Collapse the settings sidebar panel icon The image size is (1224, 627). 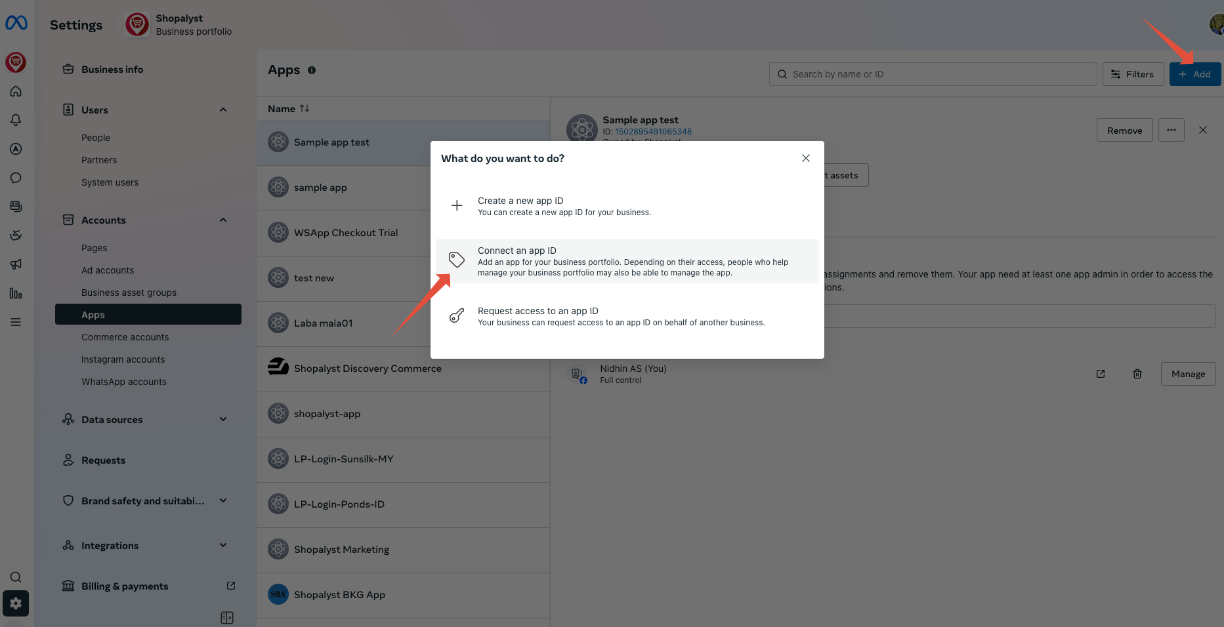click(x=227, y=618)
